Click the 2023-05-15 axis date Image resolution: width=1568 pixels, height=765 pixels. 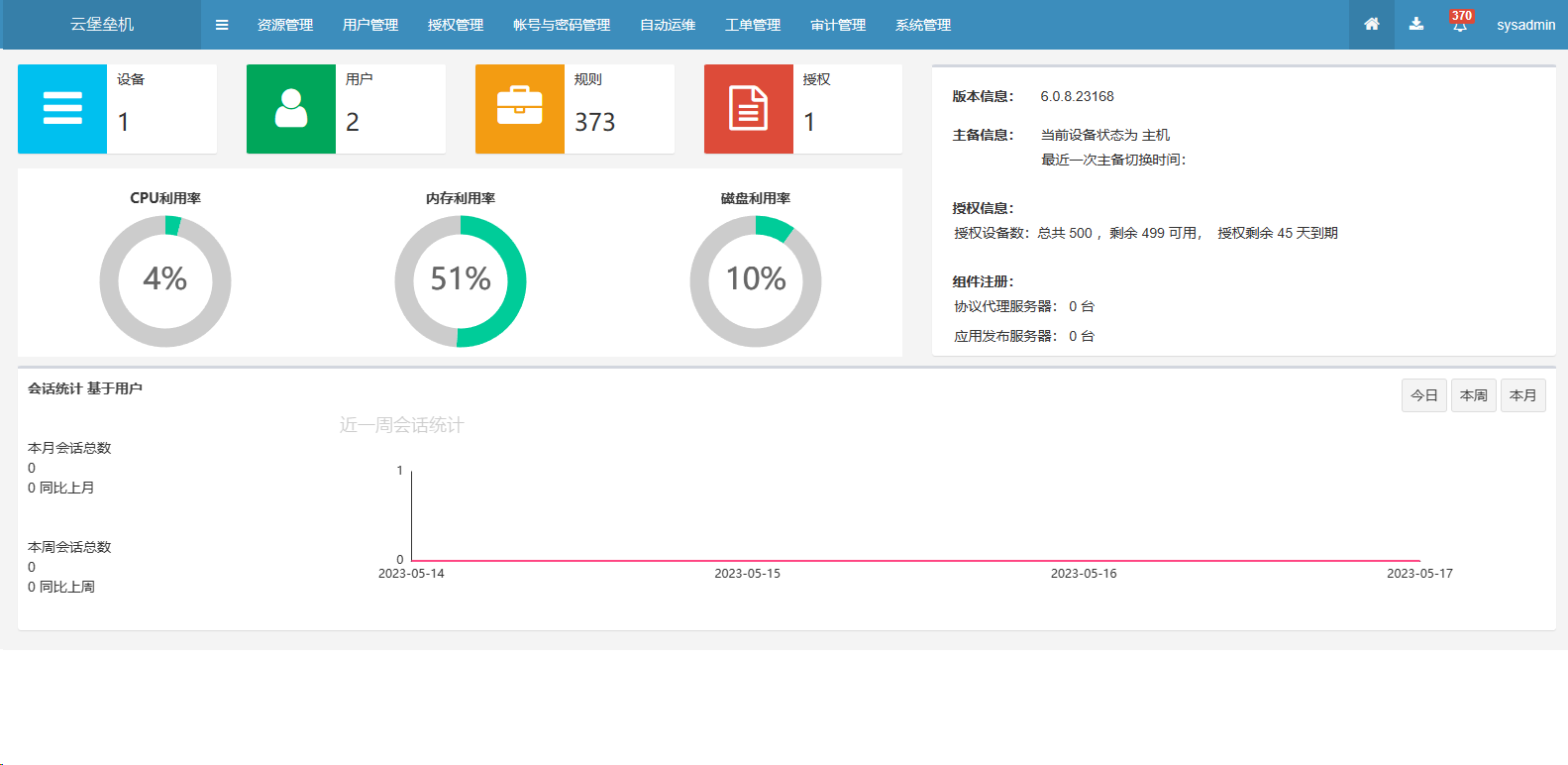(x=748, y=574)
